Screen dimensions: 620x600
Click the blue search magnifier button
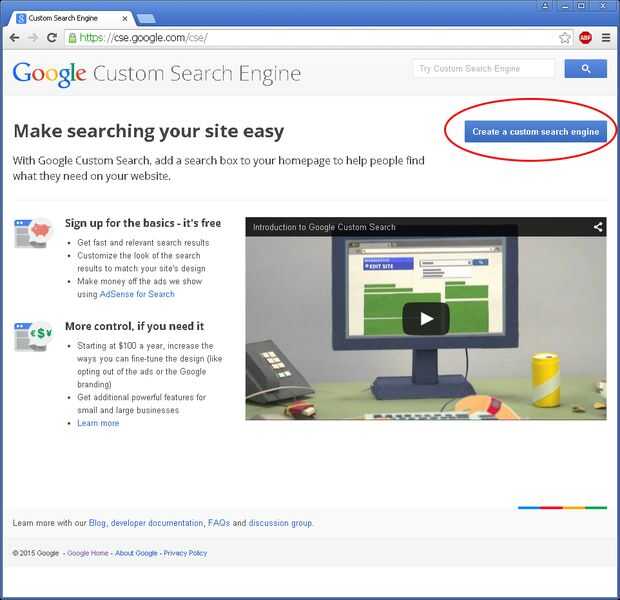click(x=586, y=69)
